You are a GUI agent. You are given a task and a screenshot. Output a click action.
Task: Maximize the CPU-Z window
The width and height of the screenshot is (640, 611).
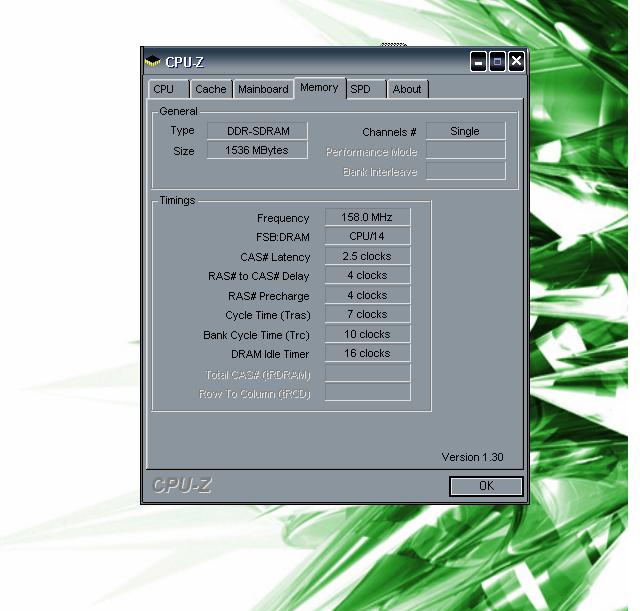[x=497, y=62]
